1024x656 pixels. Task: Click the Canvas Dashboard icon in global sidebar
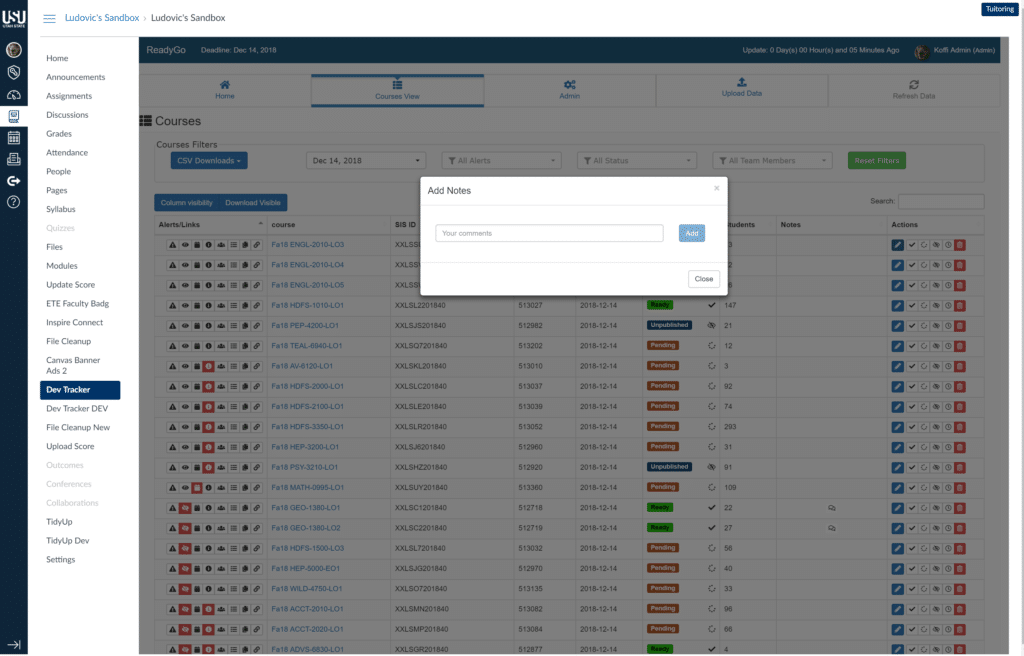(14, 95)
